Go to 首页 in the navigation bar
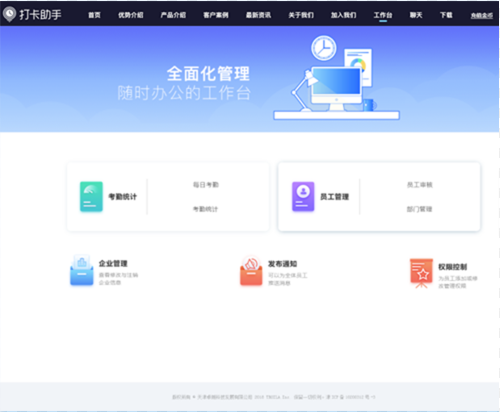500x412 pixels. point(94,15)
